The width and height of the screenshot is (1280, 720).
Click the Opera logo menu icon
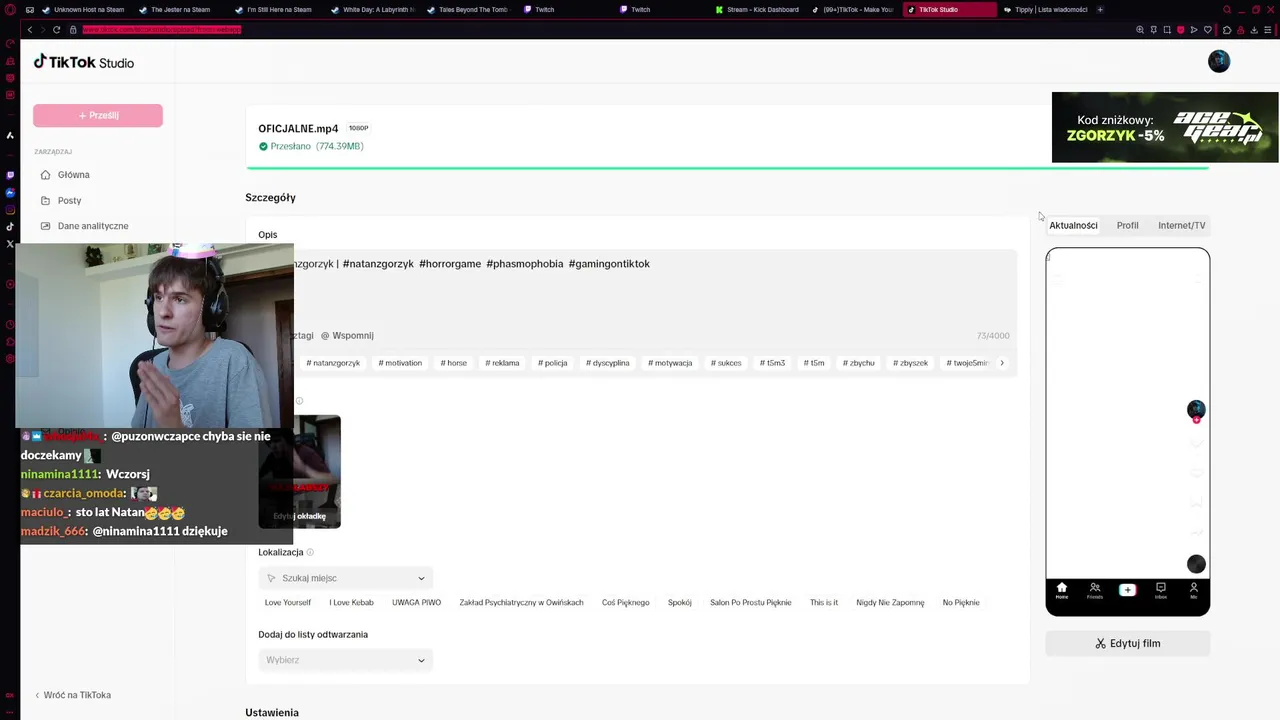[x=10, y=9]
